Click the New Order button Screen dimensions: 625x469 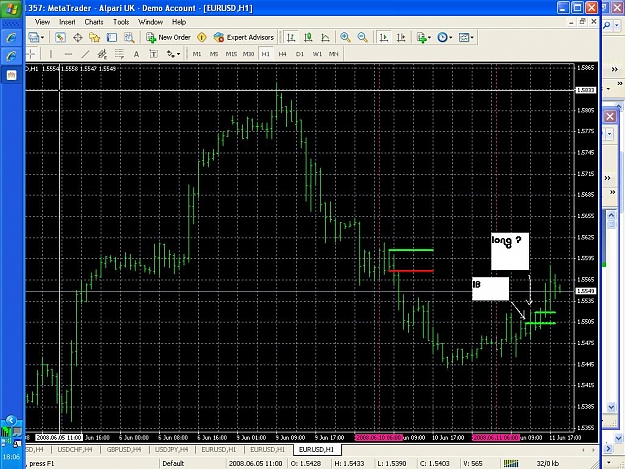(x=168, y=37)
